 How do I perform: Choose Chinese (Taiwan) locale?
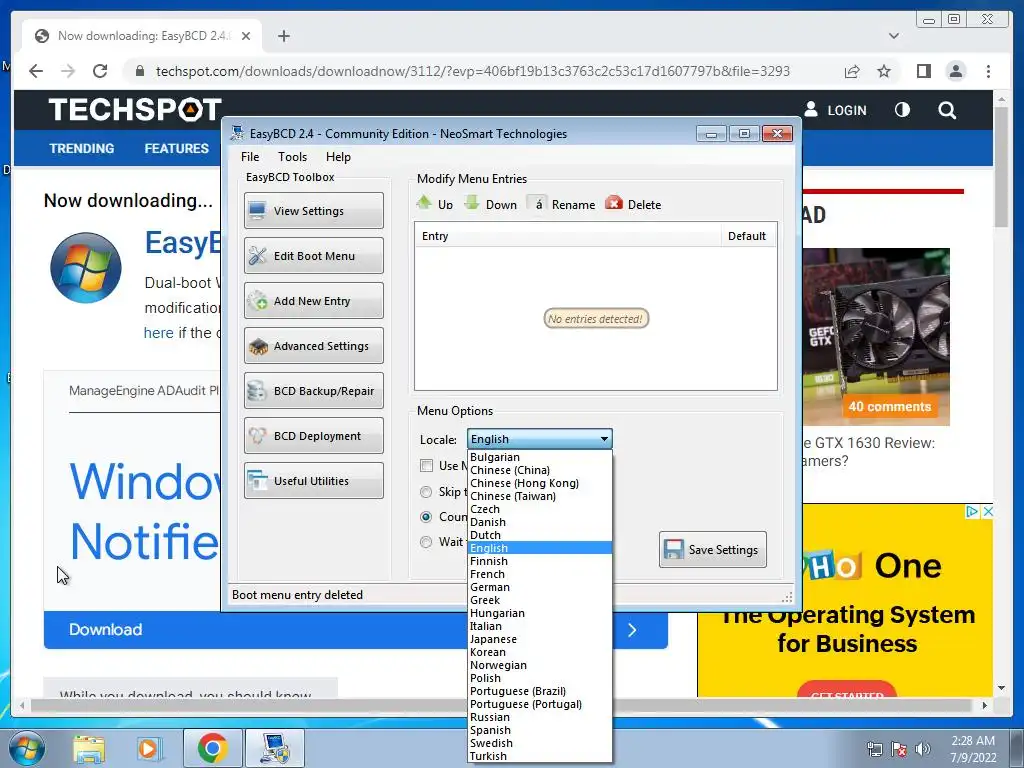pyautogui.click(x=539, y=496)
